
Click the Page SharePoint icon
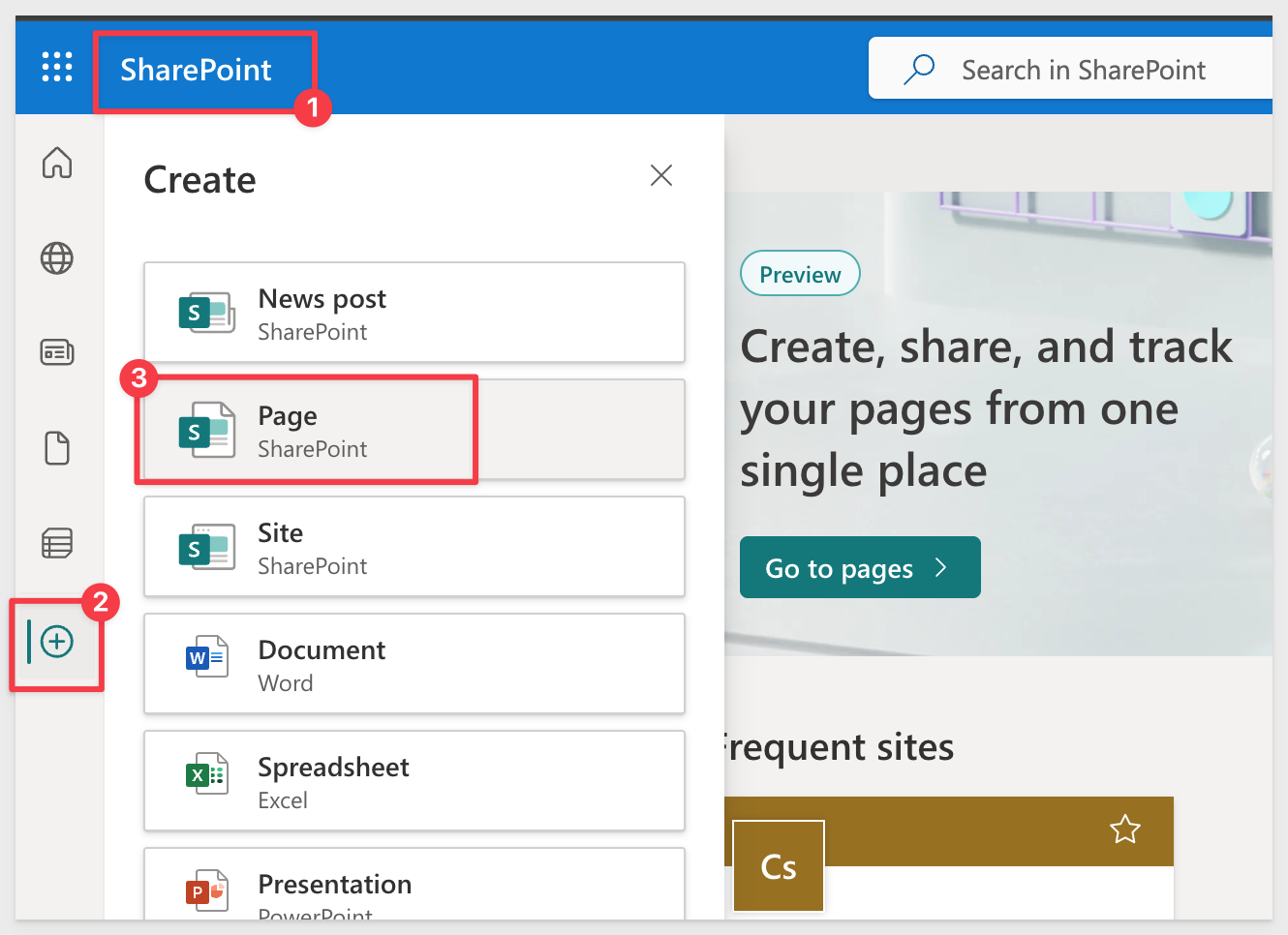pyautogui.click(x=207, y=430)
